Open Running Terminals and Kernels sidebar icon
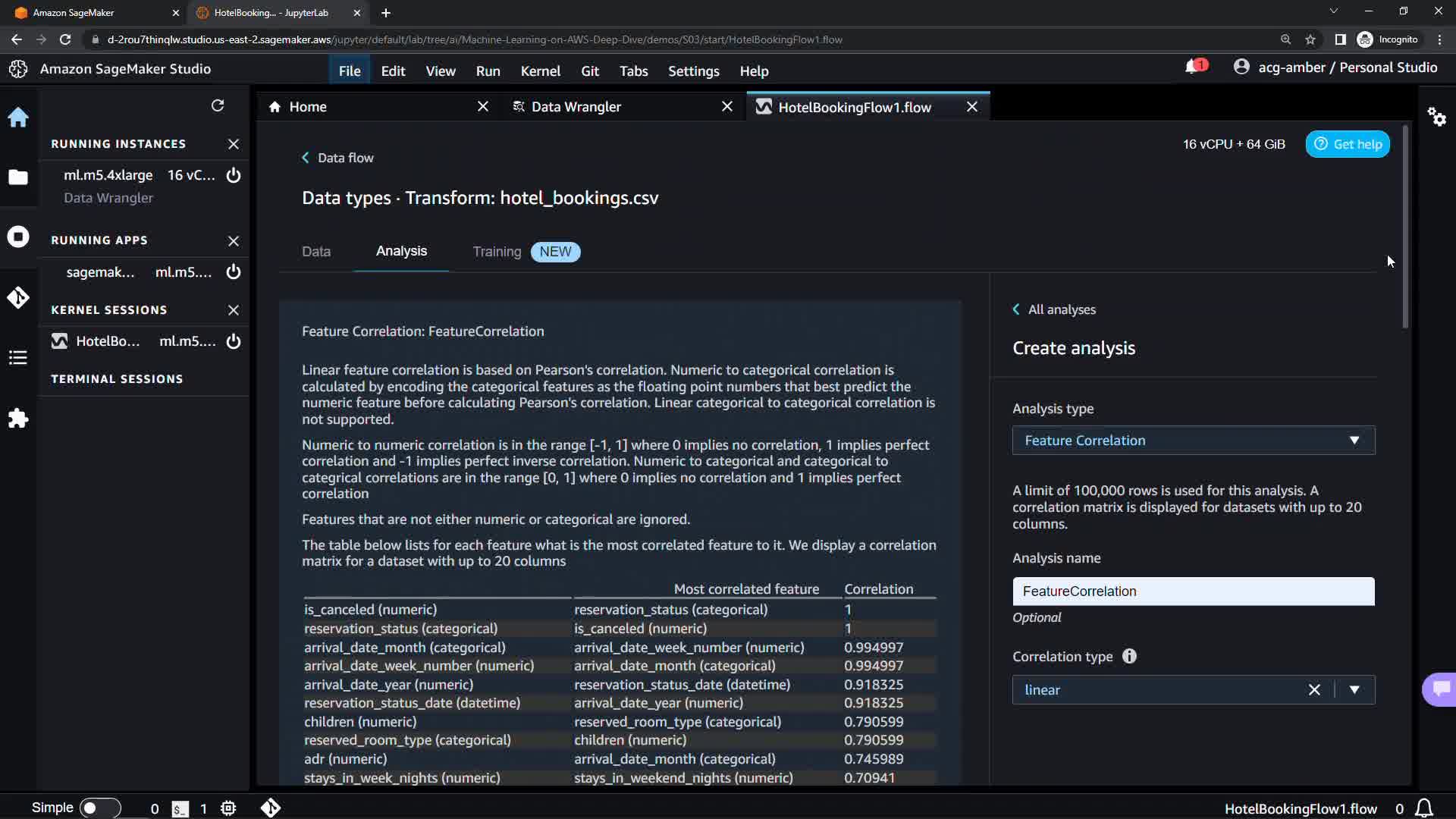The height and width of the screenshot is (819, 1456). tap(18, 237)
